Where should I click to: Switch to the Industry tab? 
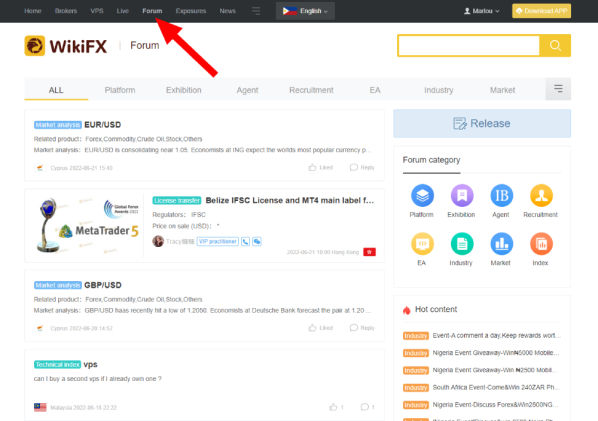click(439, 90)
